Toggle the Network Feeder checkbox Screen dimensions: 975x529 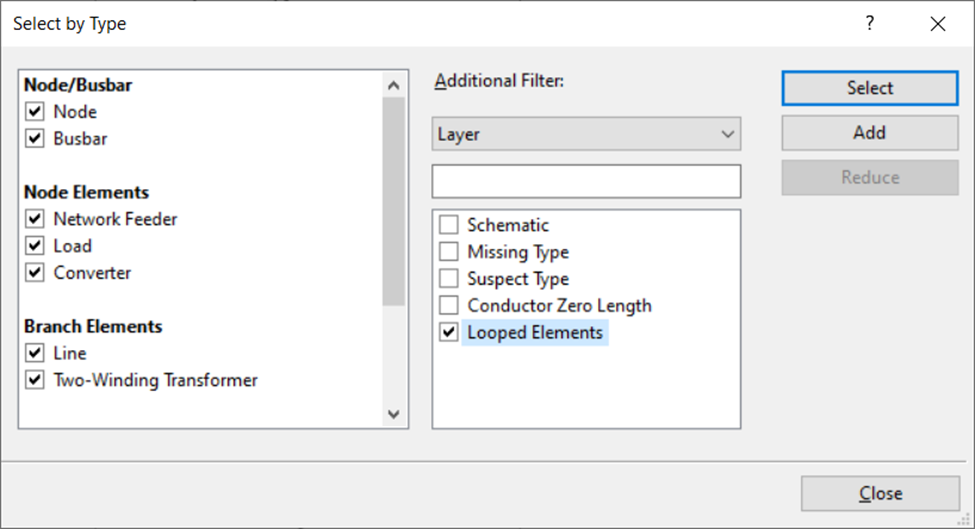click(x=36, y=219)
